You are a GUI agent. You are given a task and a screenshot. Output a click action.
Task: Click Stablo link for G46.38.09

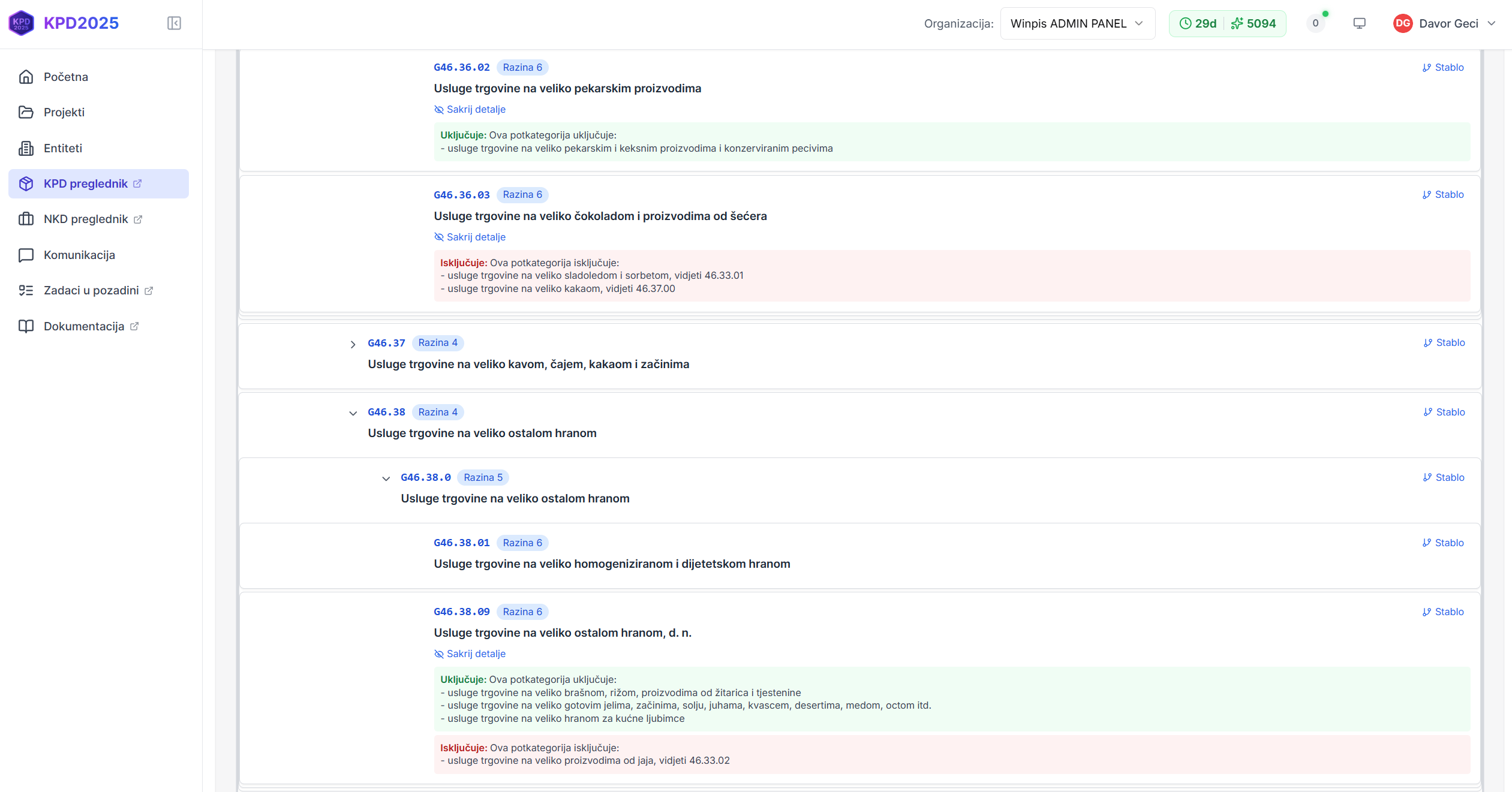click(1443, 612)
